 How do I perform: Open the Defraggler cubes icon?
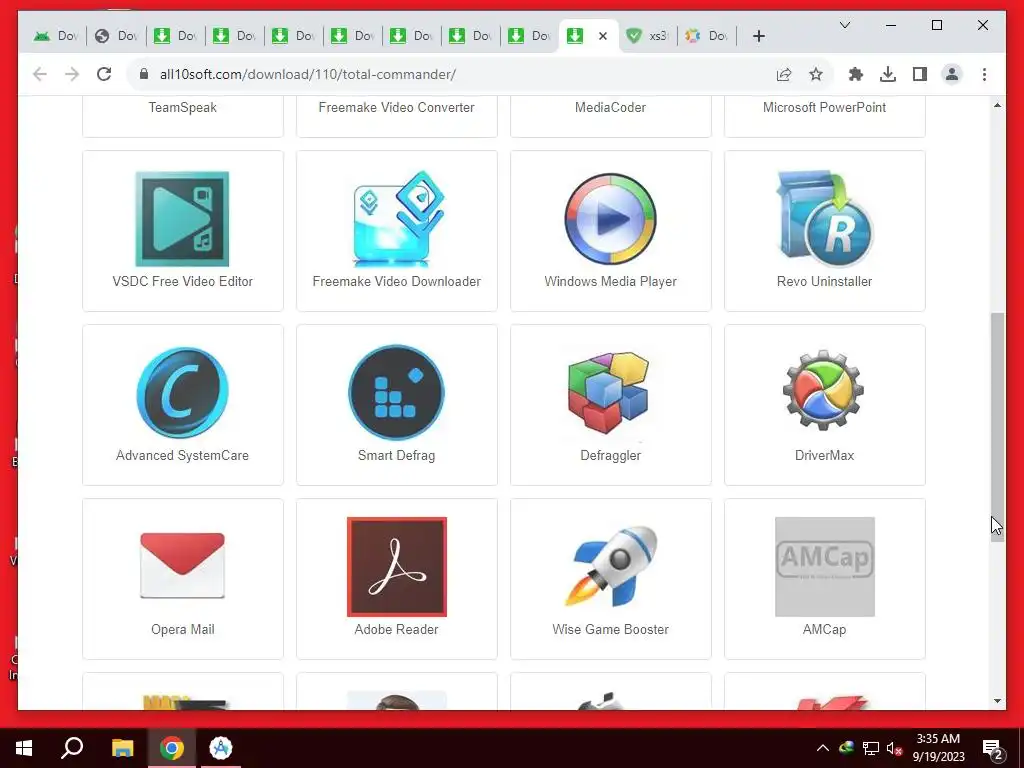point(609,392)
